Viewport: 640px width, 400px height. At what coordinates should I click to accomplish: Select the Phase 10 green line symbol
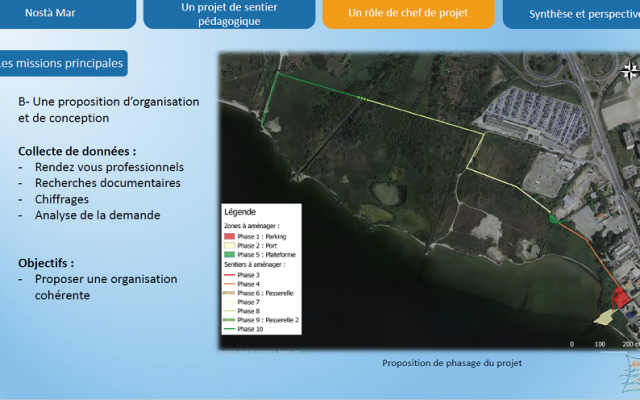point(229,329)
